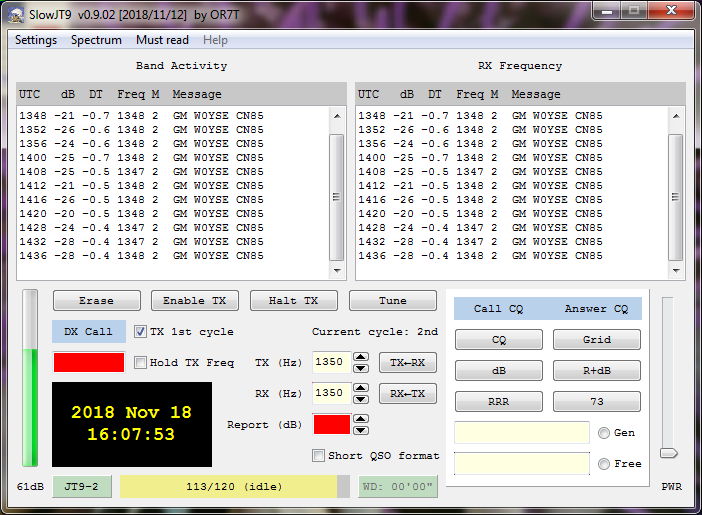Click the RX←TX button
This screenshot has height=515, width=702.
[x=407, y=394]
